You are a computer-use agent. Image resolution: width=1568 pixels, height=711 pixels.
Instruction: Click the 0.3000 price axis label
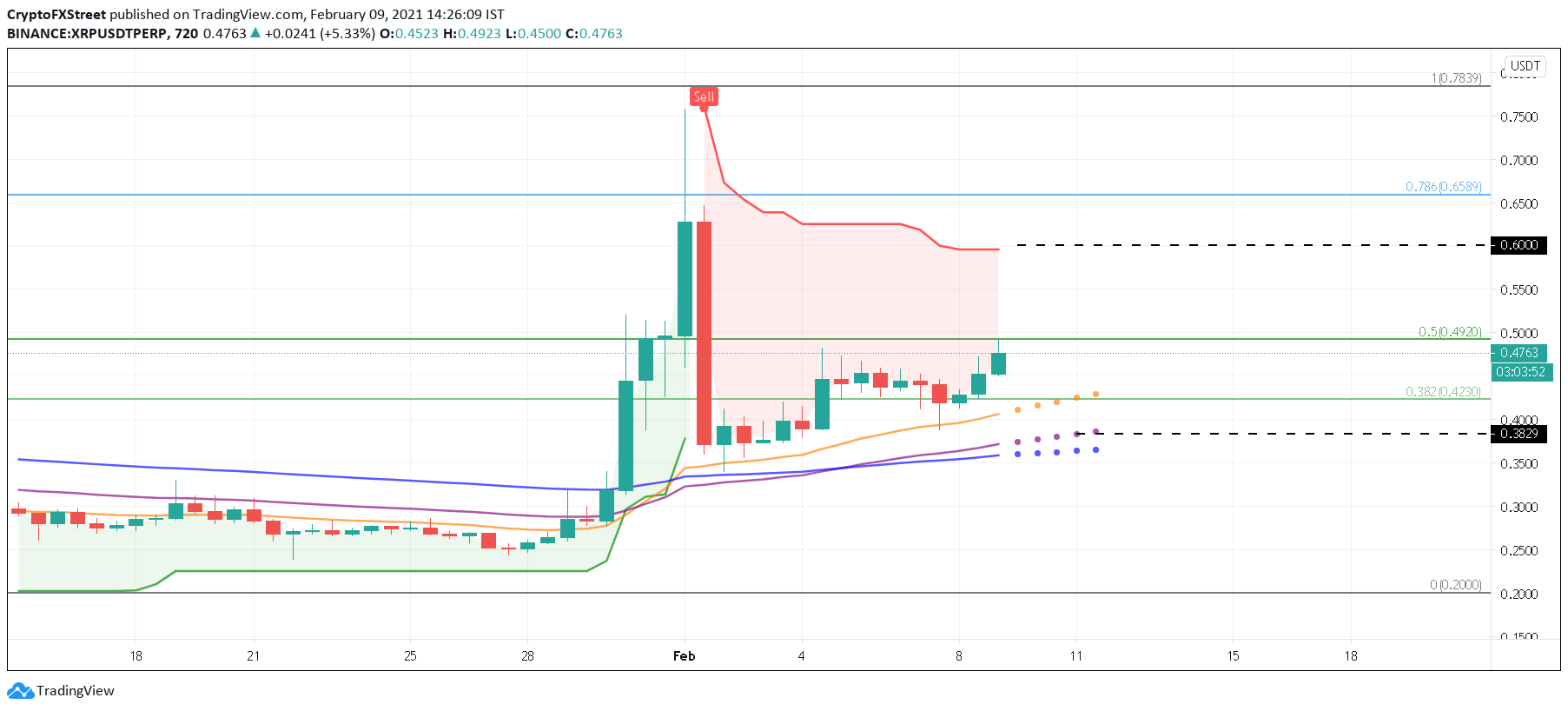pyautogui.click(x=1519, y=508)
